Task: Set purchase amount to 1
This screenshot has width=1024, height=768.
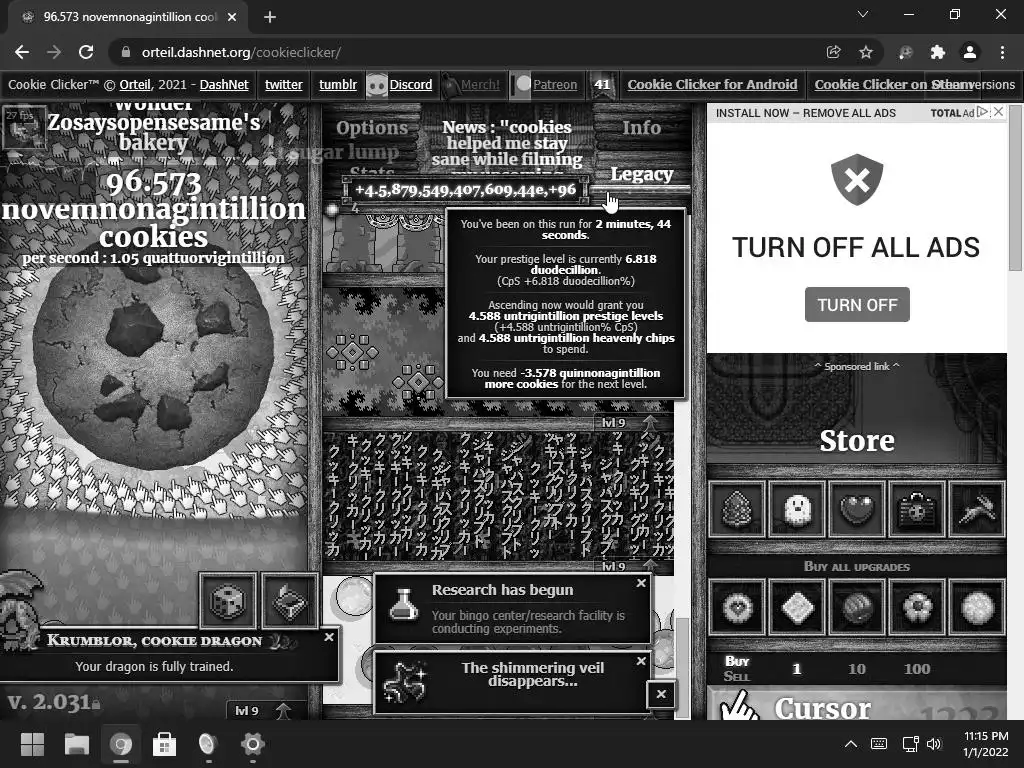Action: pos(796,669)
